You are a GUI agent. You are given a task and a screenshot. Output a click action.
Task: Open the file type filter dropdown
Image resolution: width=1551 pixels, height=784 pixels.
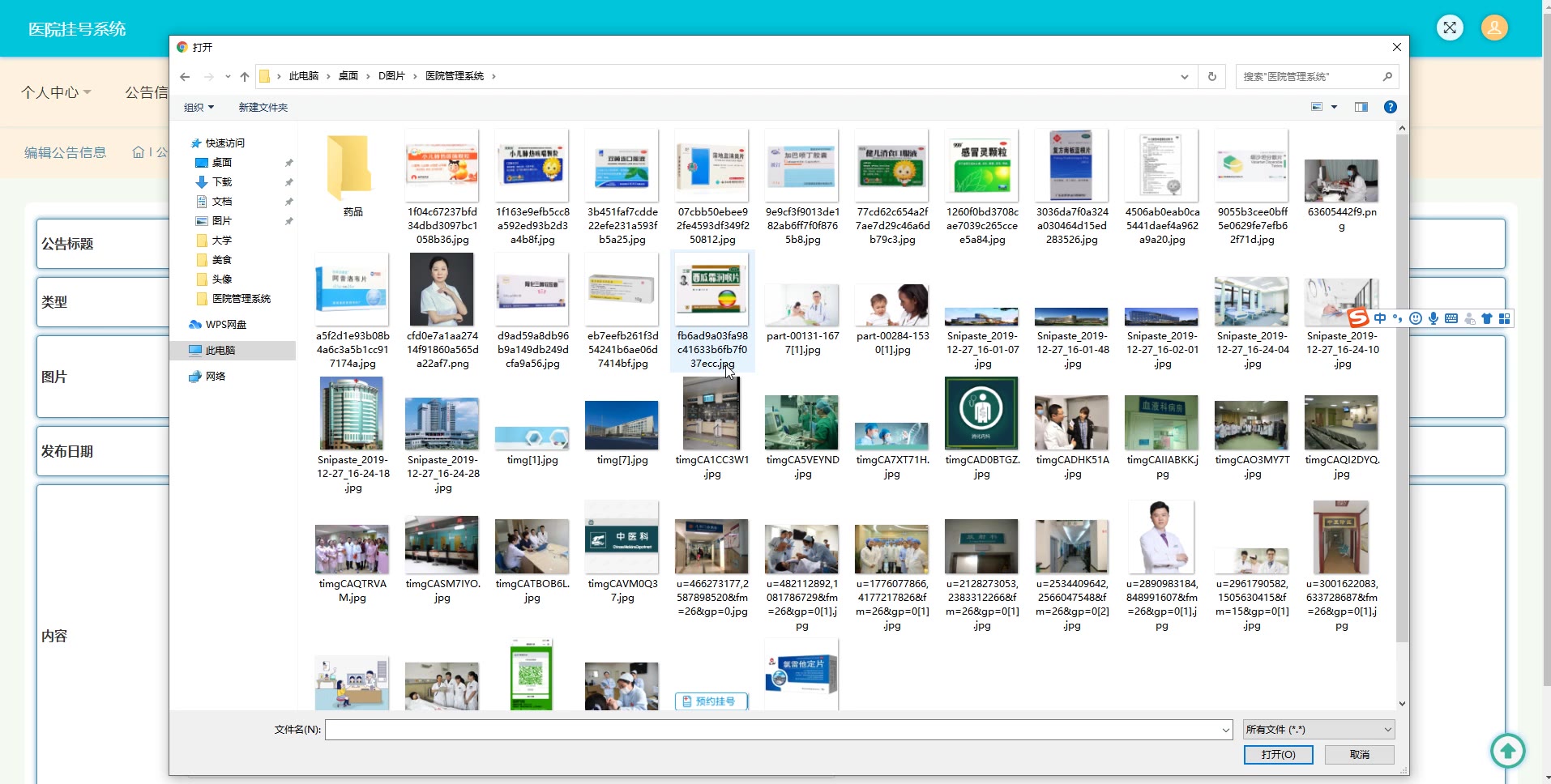point(1318,730)
